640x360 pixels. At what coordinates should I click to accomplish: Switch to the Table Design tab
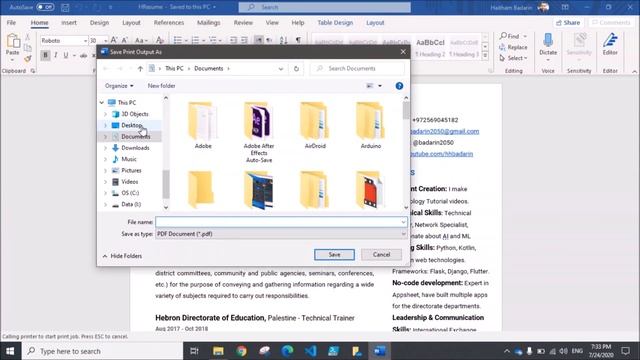coord(335,23)
